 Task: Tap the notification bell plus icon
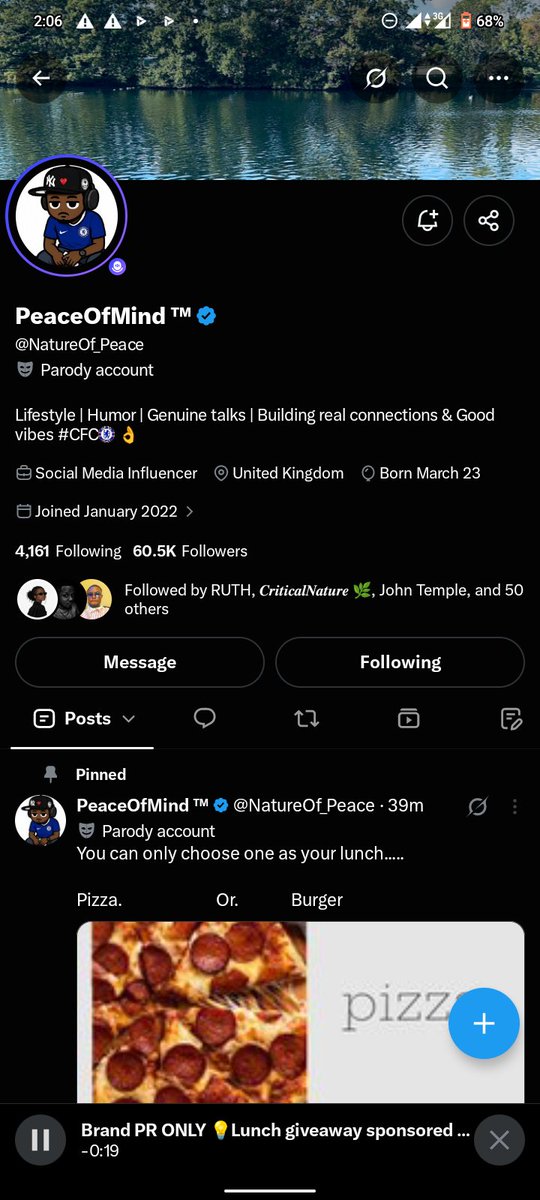coord(427,220)
